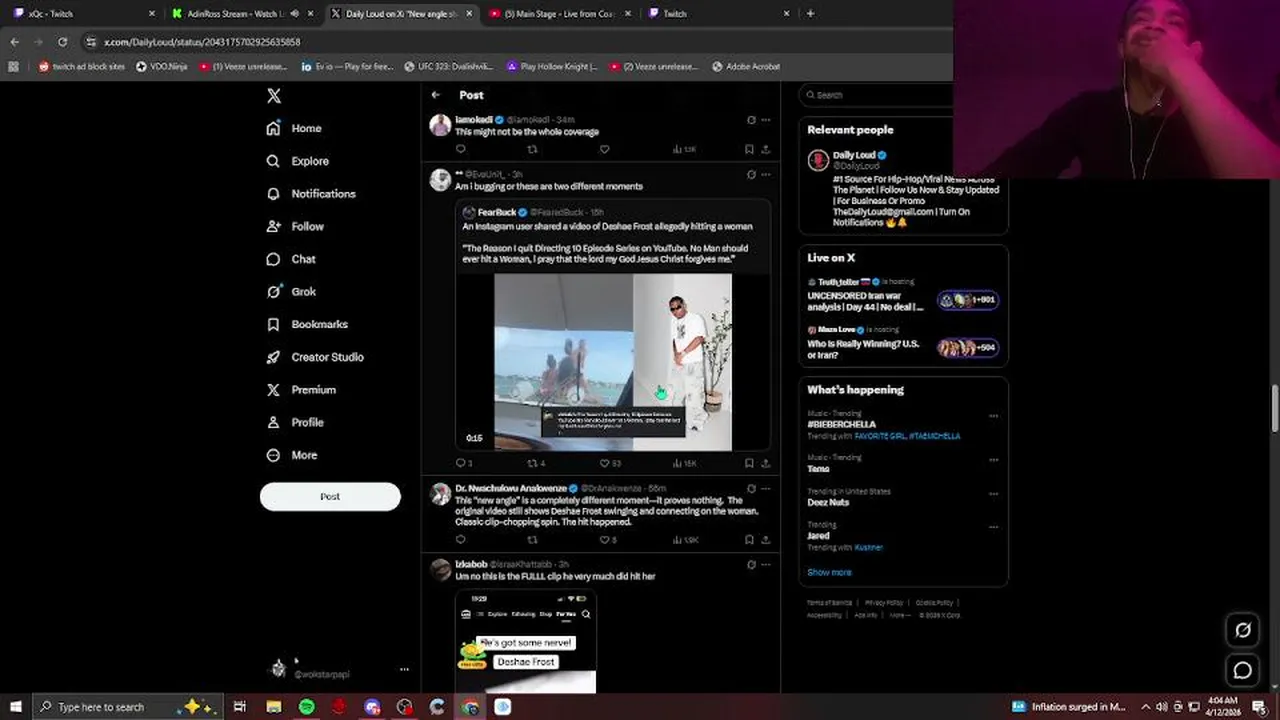
Task: Open Chat in the X sidebar
Action: coord(291,259)
